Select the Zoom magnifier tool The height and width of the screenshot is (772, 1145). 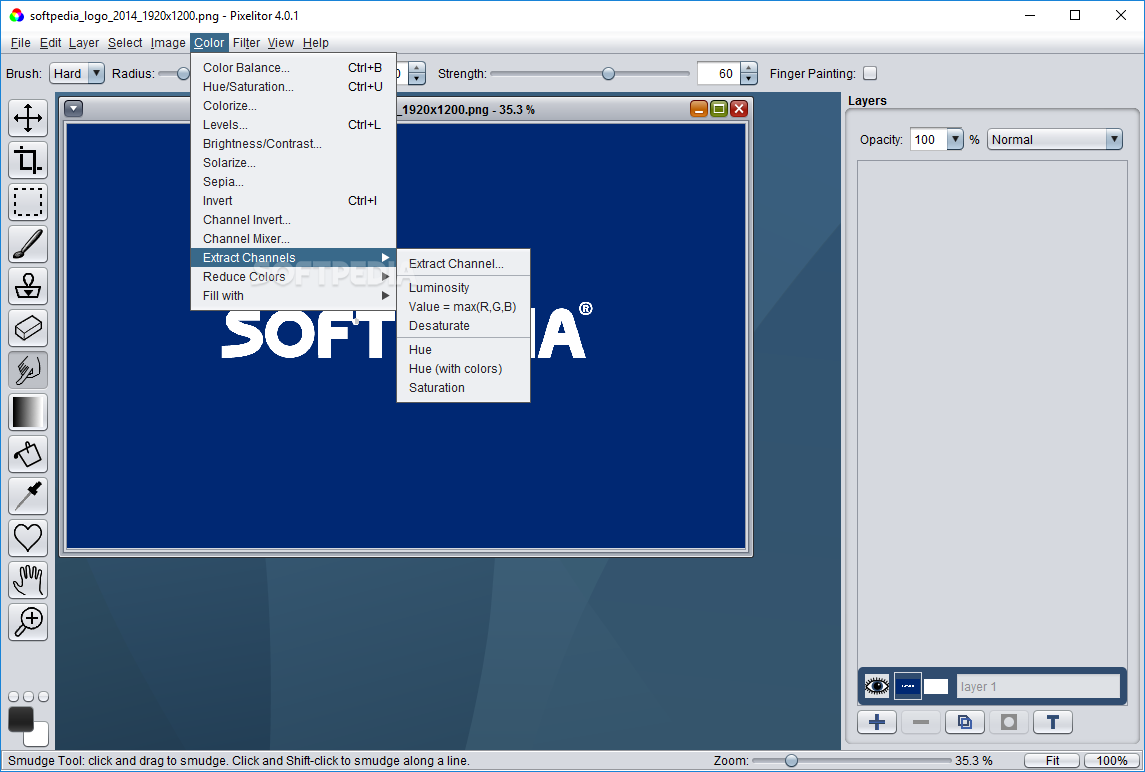tap(28, 622)
